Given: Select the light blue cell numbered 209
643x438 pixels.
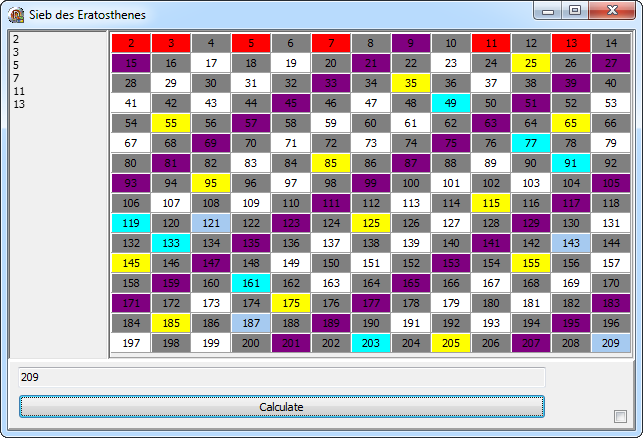Looking at the screenshot, I should [x=611, y=343].
